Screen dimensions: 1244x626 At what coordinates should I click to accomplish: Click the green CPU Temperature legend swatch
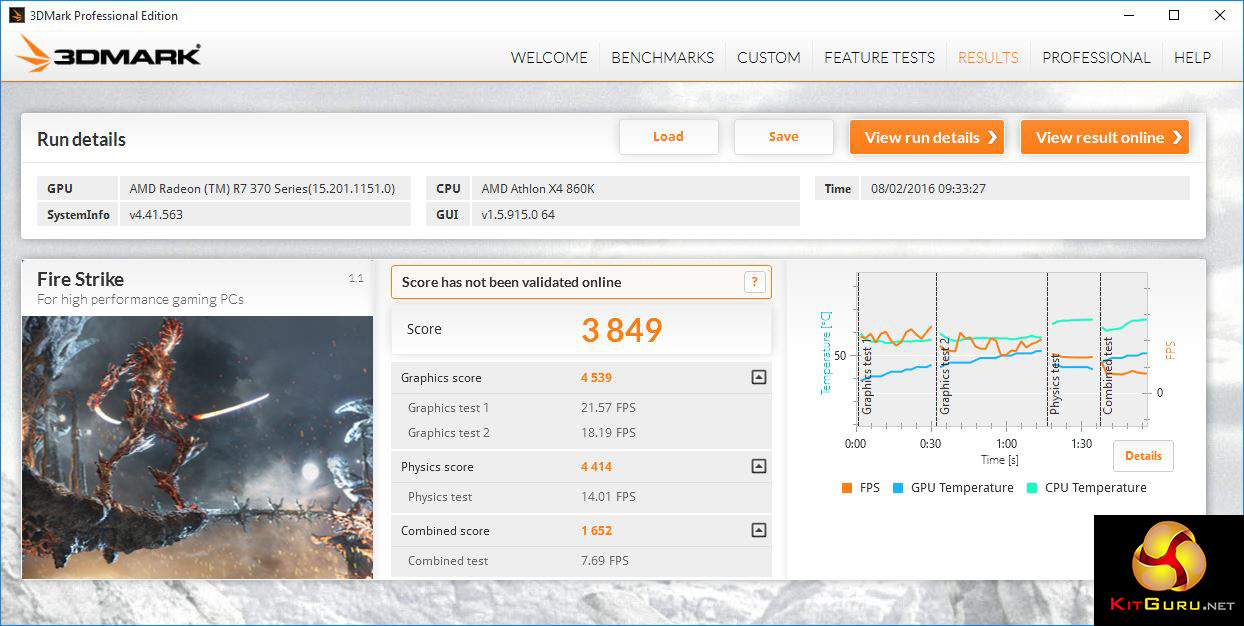point(1032,489)
